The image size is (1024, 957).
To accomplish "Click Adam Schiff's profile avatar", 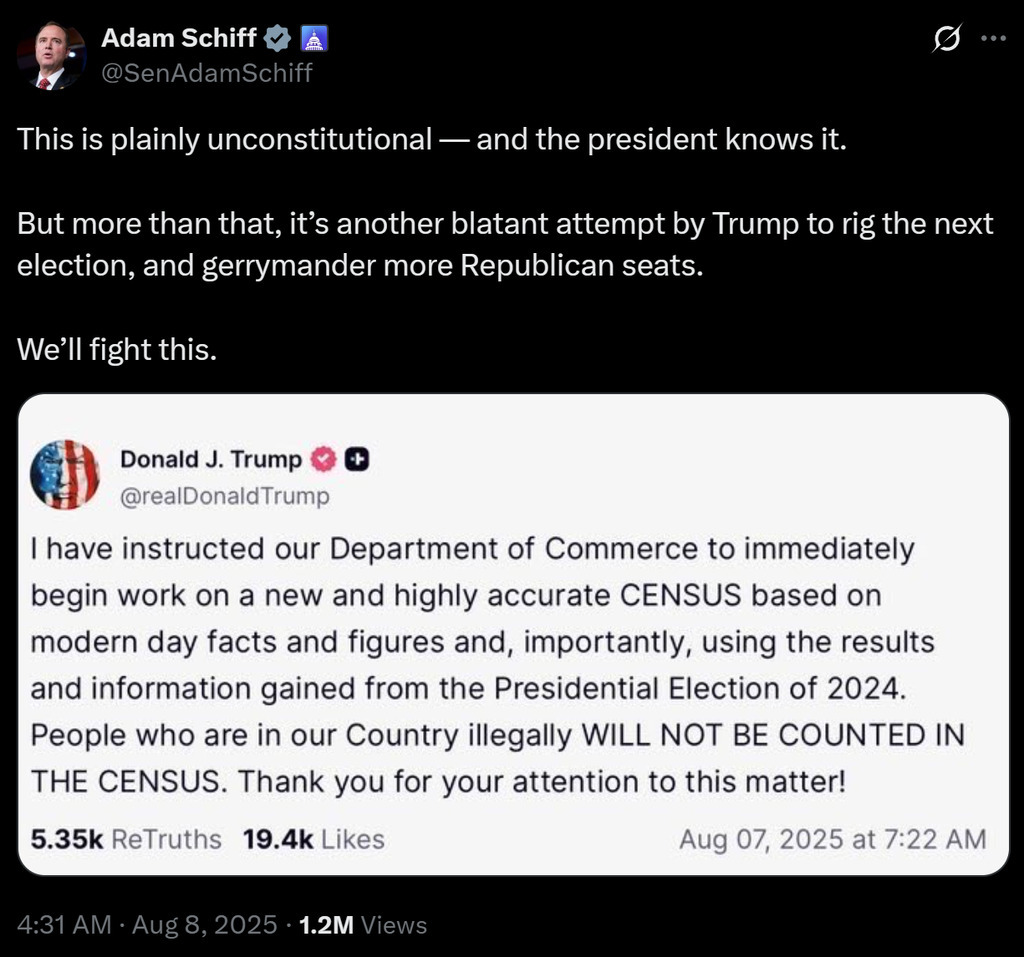I will coord(51,56).
